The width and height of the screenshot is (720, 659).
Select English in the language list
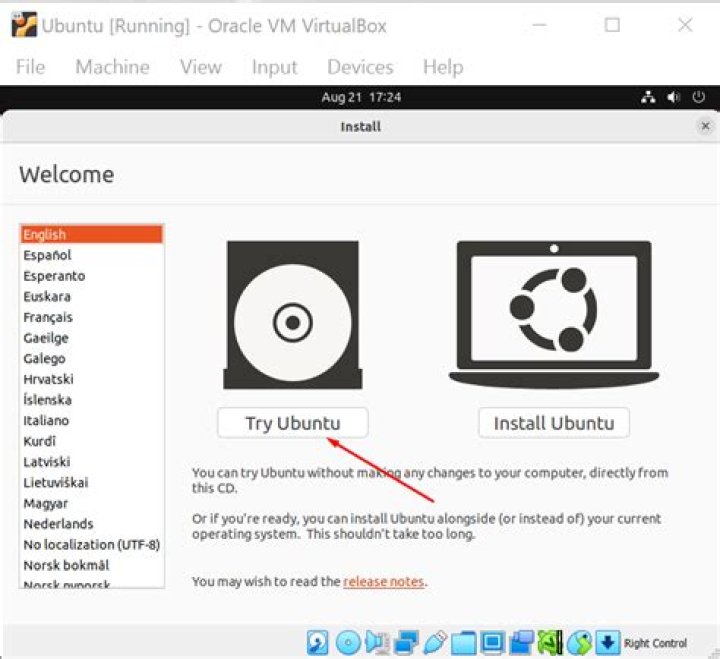point(91,234)
